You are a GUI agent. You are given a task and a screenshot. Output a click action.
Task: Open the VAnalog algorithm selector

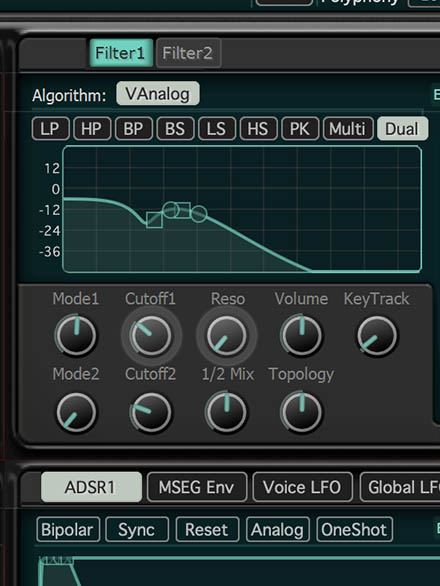[158, 94]
